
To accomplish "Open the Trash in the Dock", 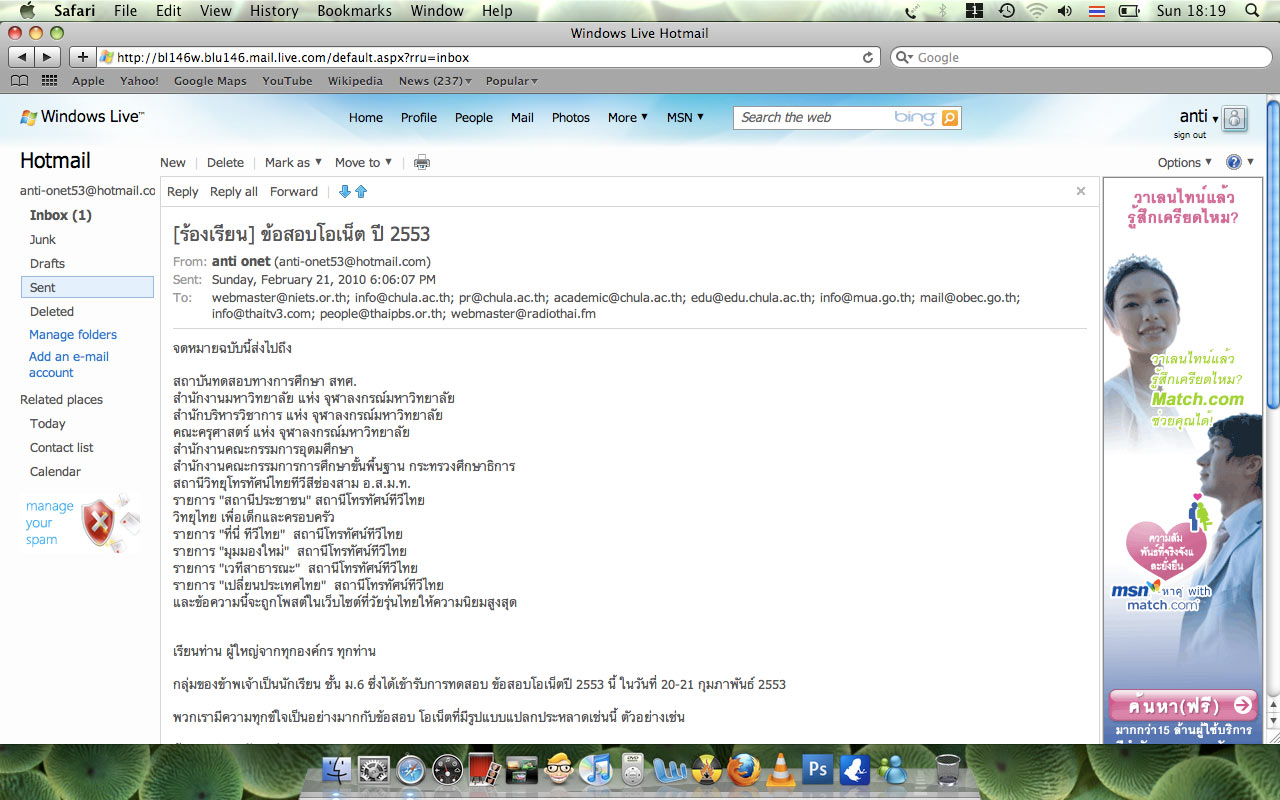I will point(947,769).
